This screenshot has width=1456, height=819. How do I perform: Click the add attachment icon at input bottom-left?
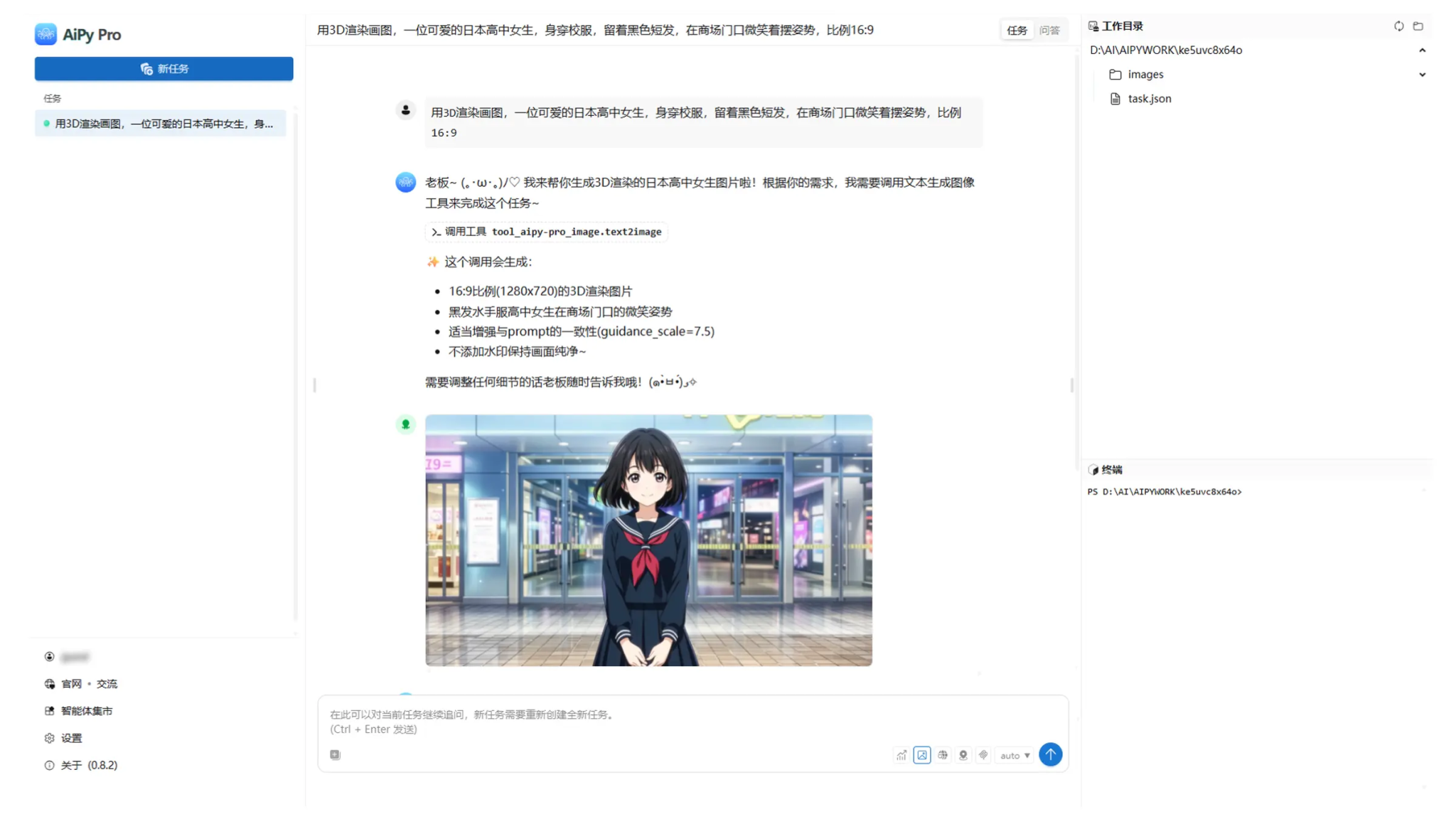335,755
